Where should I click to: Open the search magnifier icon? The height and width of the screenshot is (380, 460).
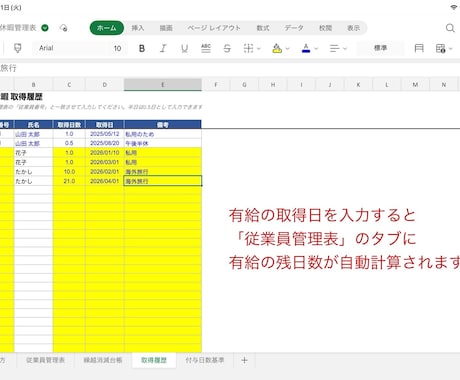(450, 28)
